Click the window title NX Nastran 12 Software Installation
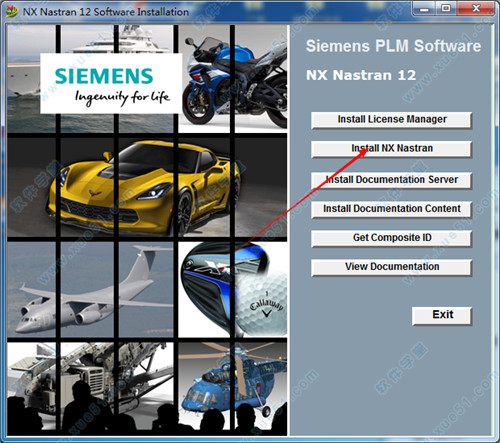 pos(106,12)
